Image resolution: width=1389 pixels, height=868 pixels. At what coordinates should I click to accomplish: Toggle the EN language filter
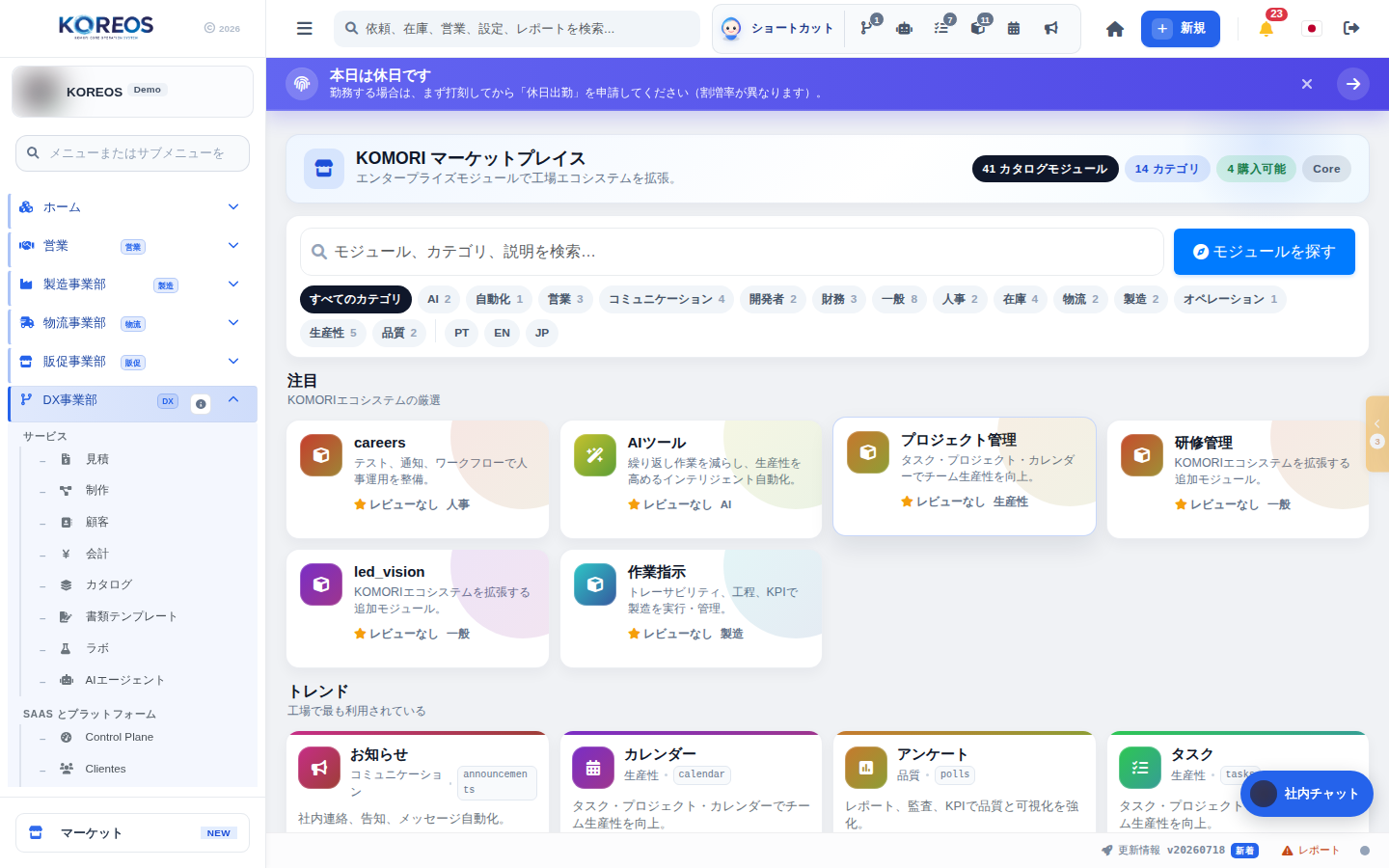click(502, 333)
